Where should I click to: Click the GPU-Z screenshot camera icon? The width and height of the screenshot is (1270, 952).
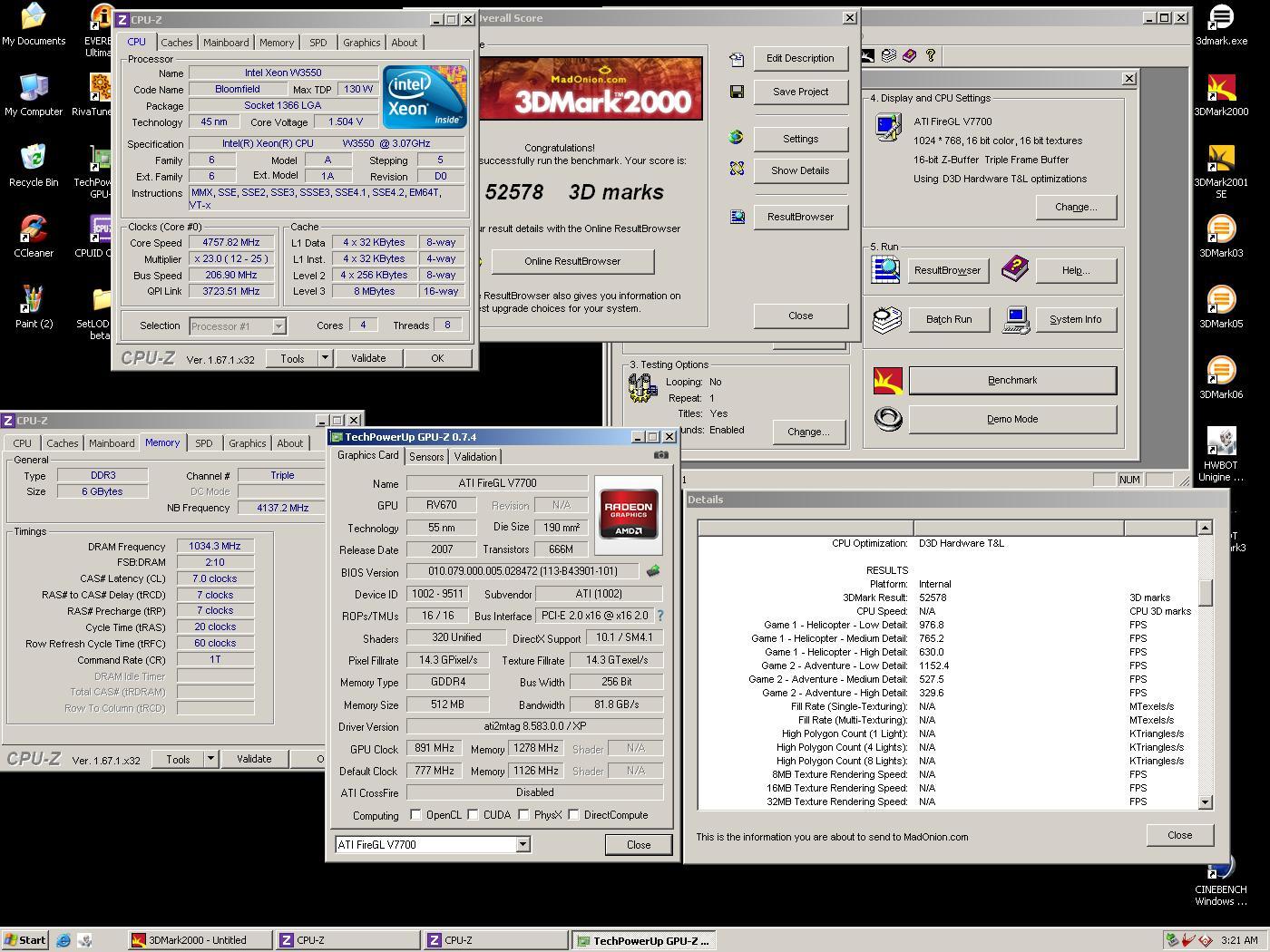click(x=661, y=455)
